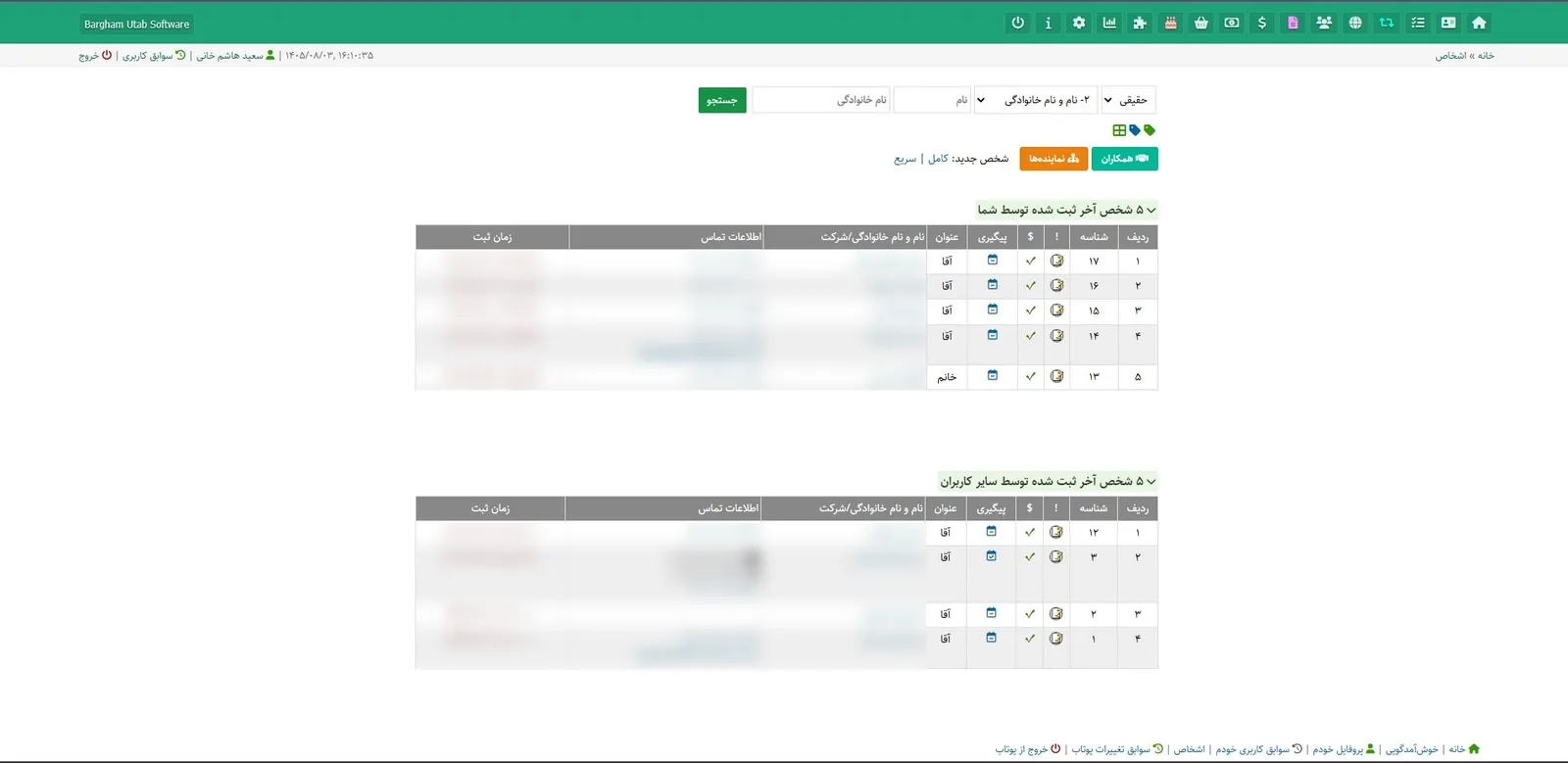This screenshot has width=1568, height=763.
Task: Click the شناسه column header in first table
Action: point(1094,237)
